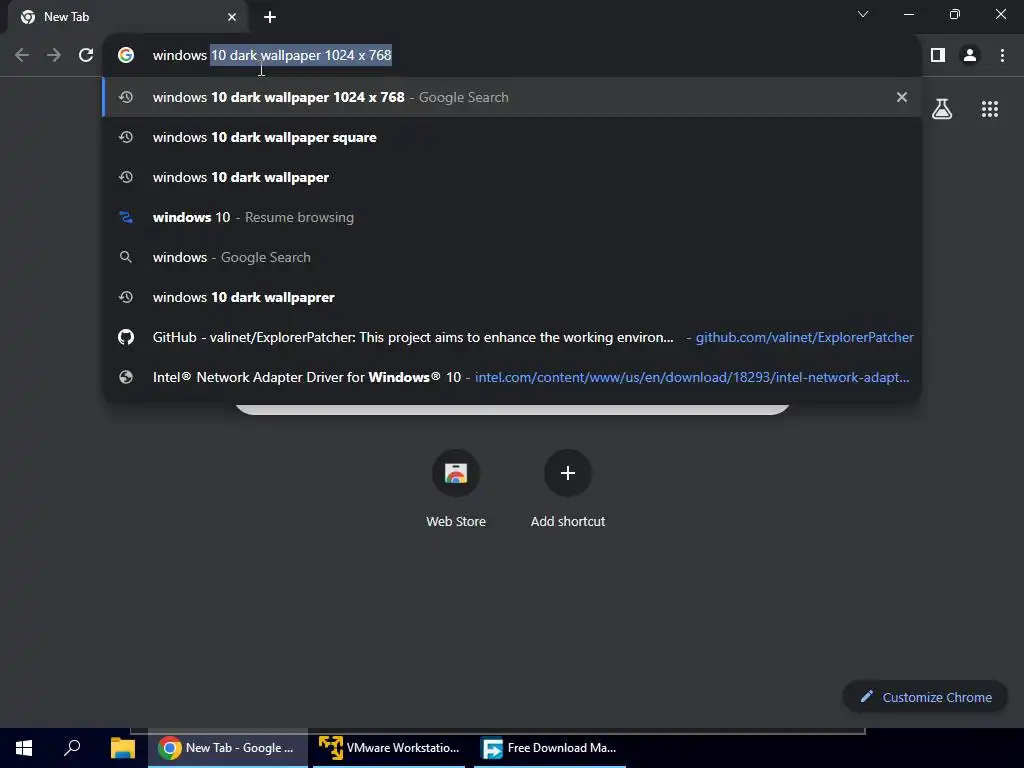Open the Chrome Labs flask icon
This screenshot has width=1024, height=768.
click(x=942, y=109)
